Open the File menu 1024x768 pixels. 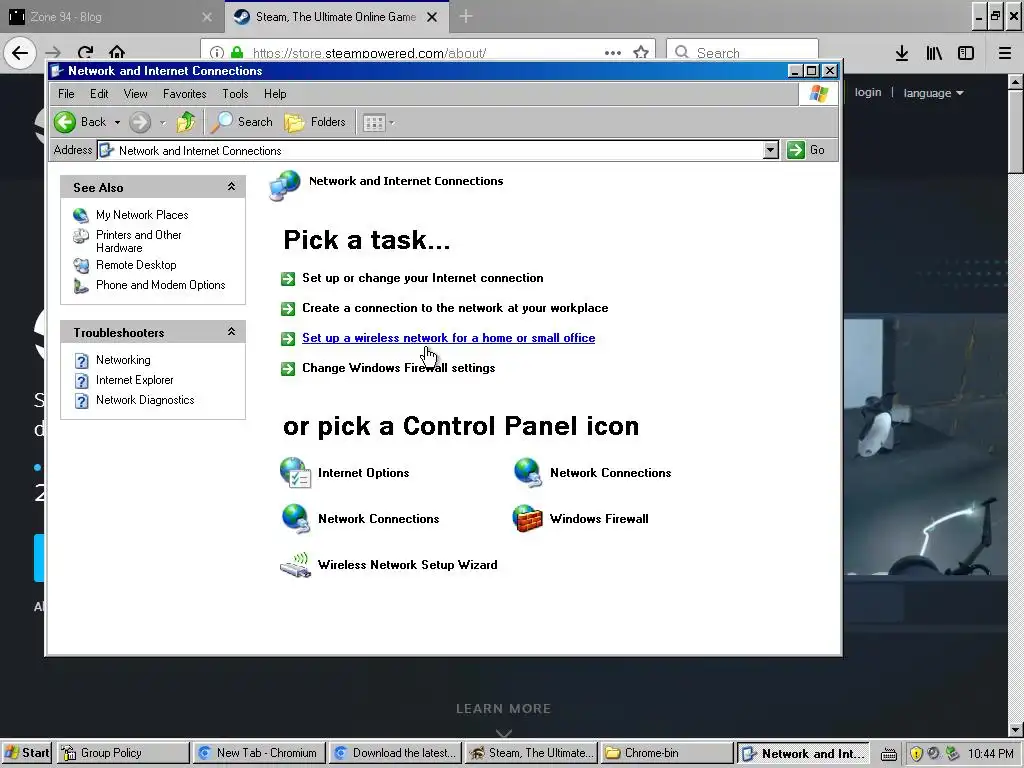[66, 94]
